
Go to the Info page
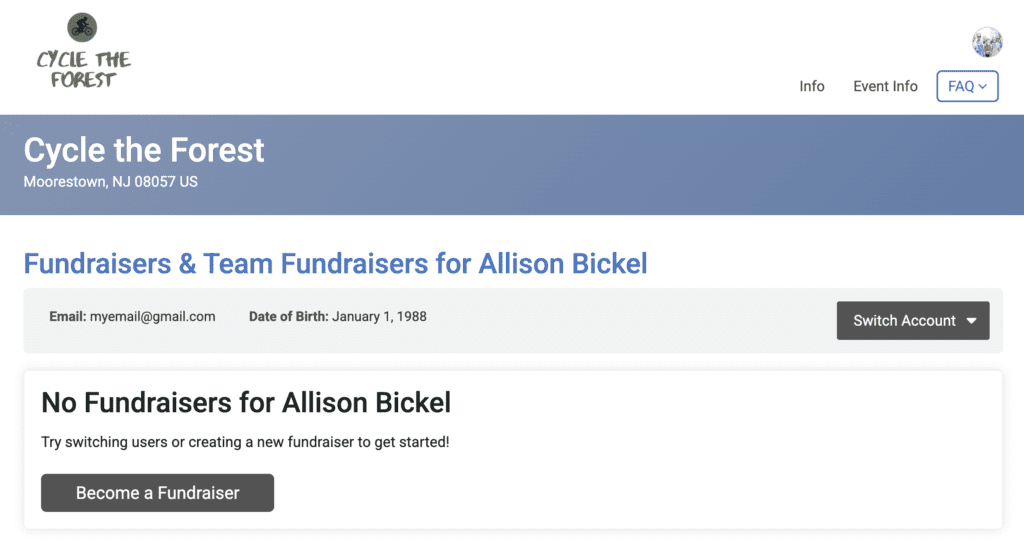(812, 86)
